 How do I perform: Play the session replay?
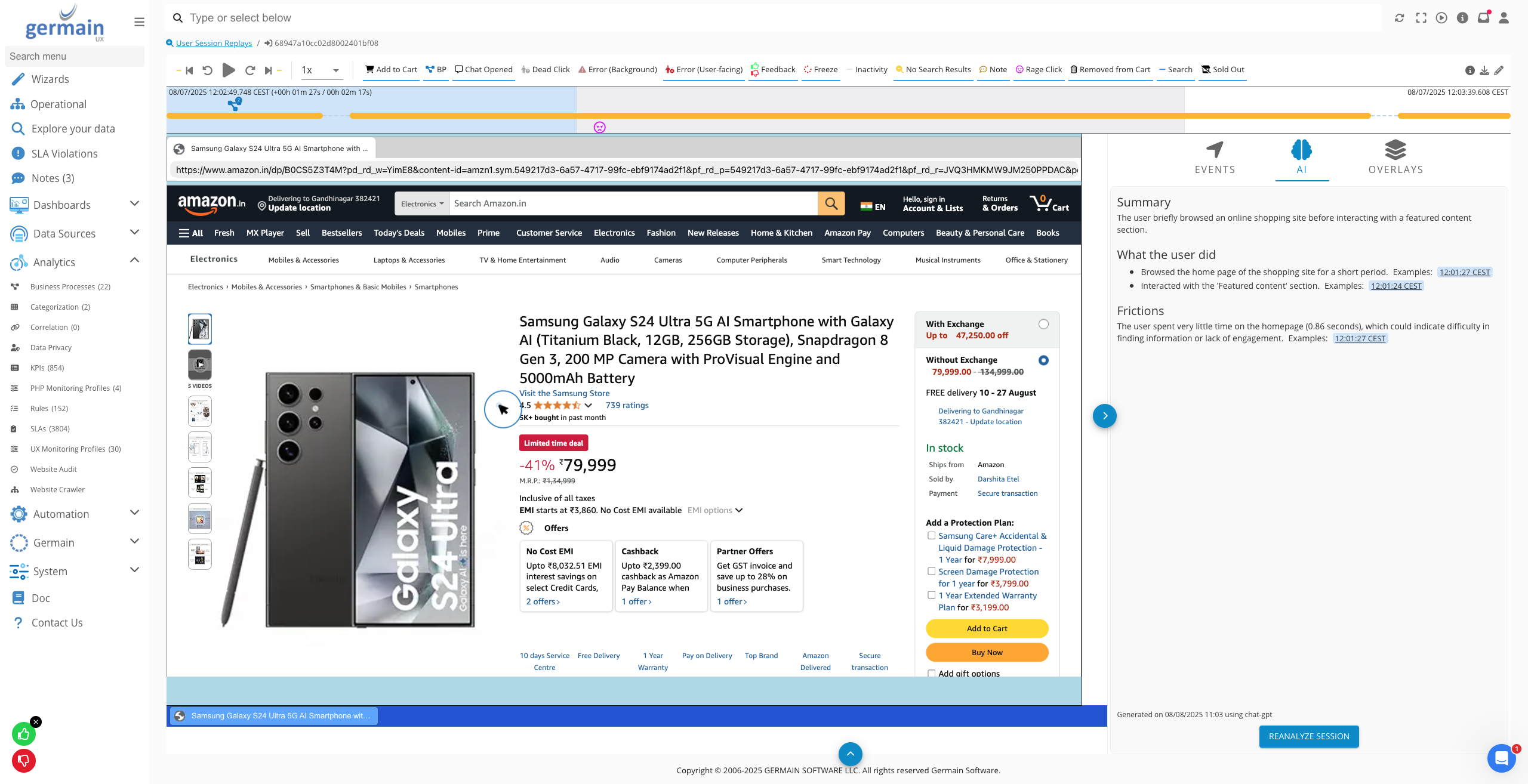[x=228, y=70]
